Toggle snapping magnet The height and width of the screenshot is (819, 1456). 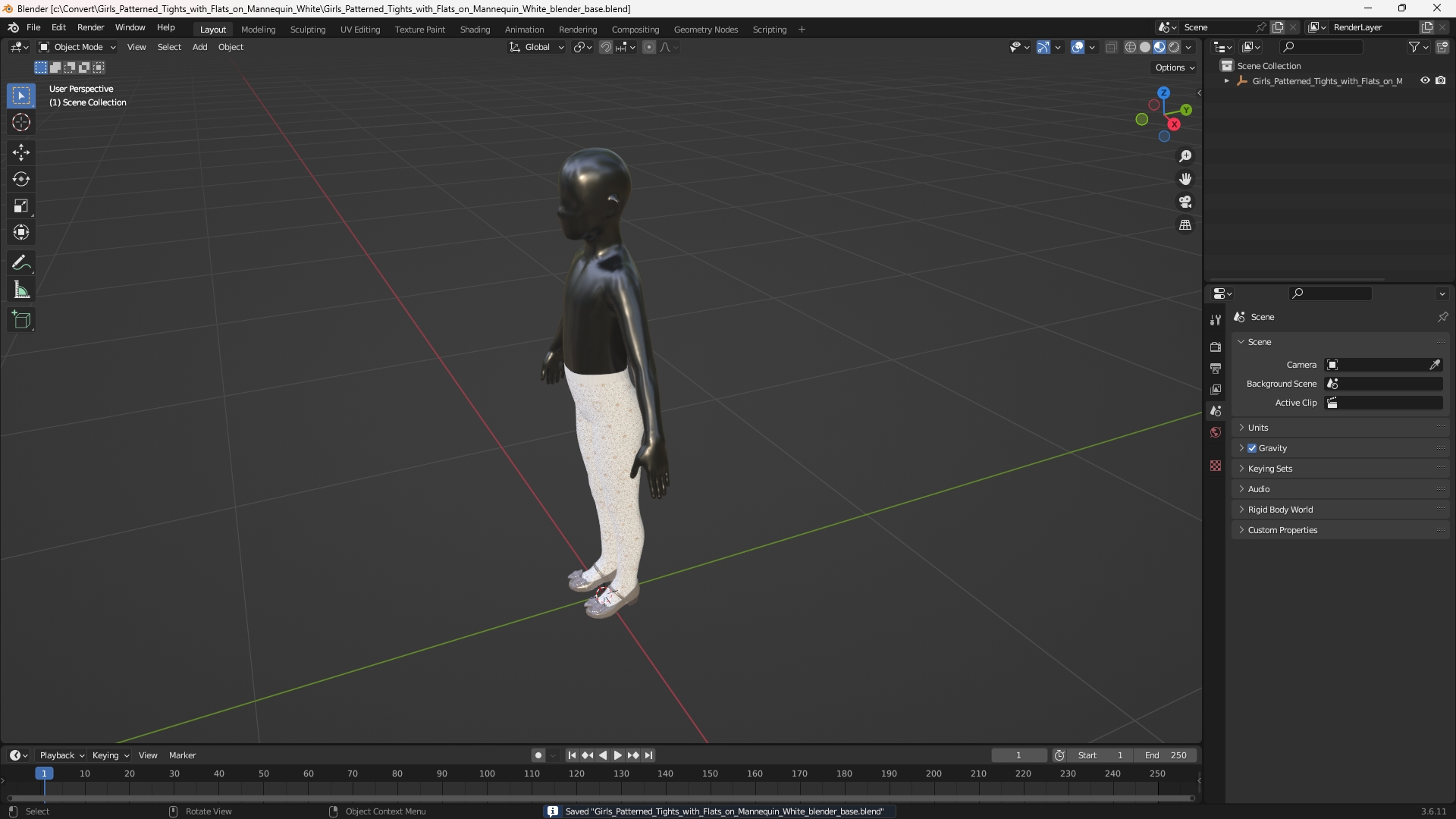click(605, 47)
